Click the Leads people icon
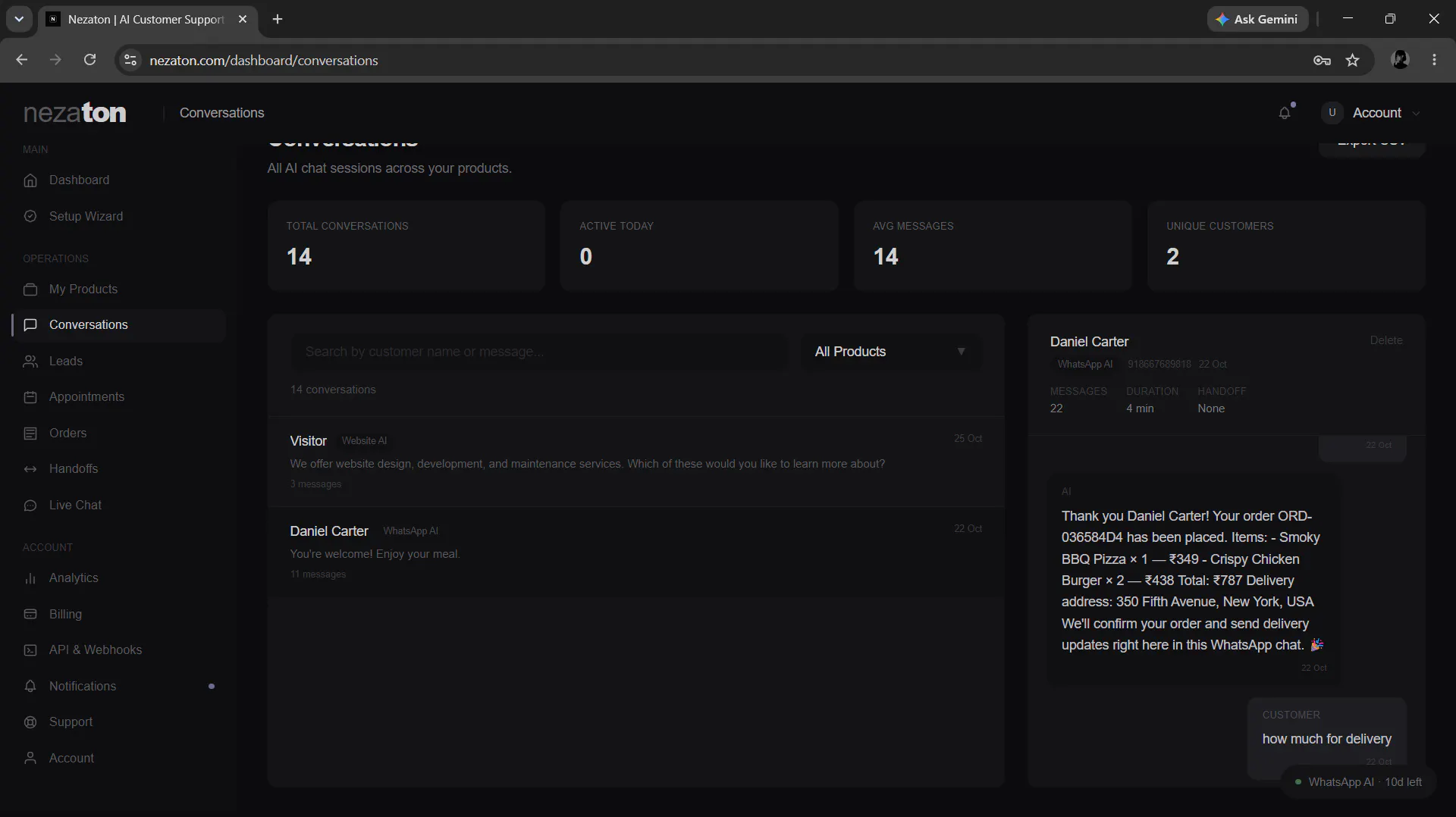The height and width of the screenshot is (817, 1456). [x=30, y=362]
